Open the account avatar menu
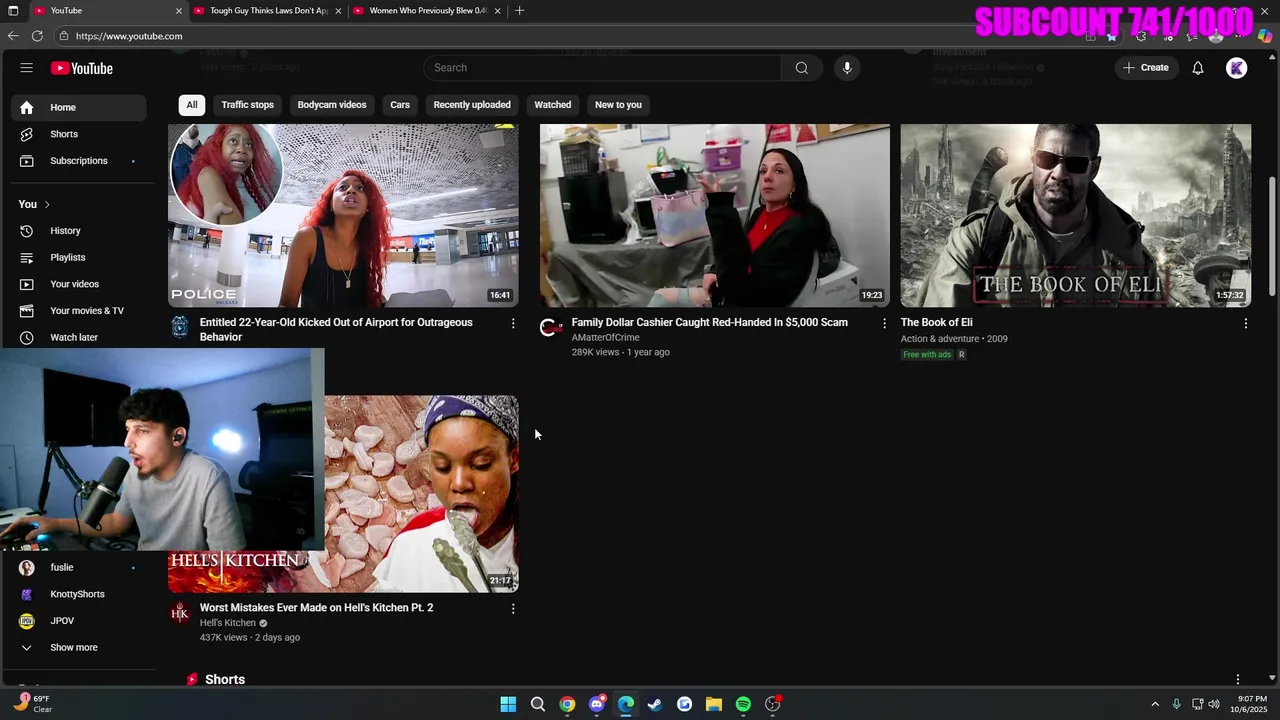Image resolution: width=1280 pixels, height=720 pixels. (x=1237, y=68)
